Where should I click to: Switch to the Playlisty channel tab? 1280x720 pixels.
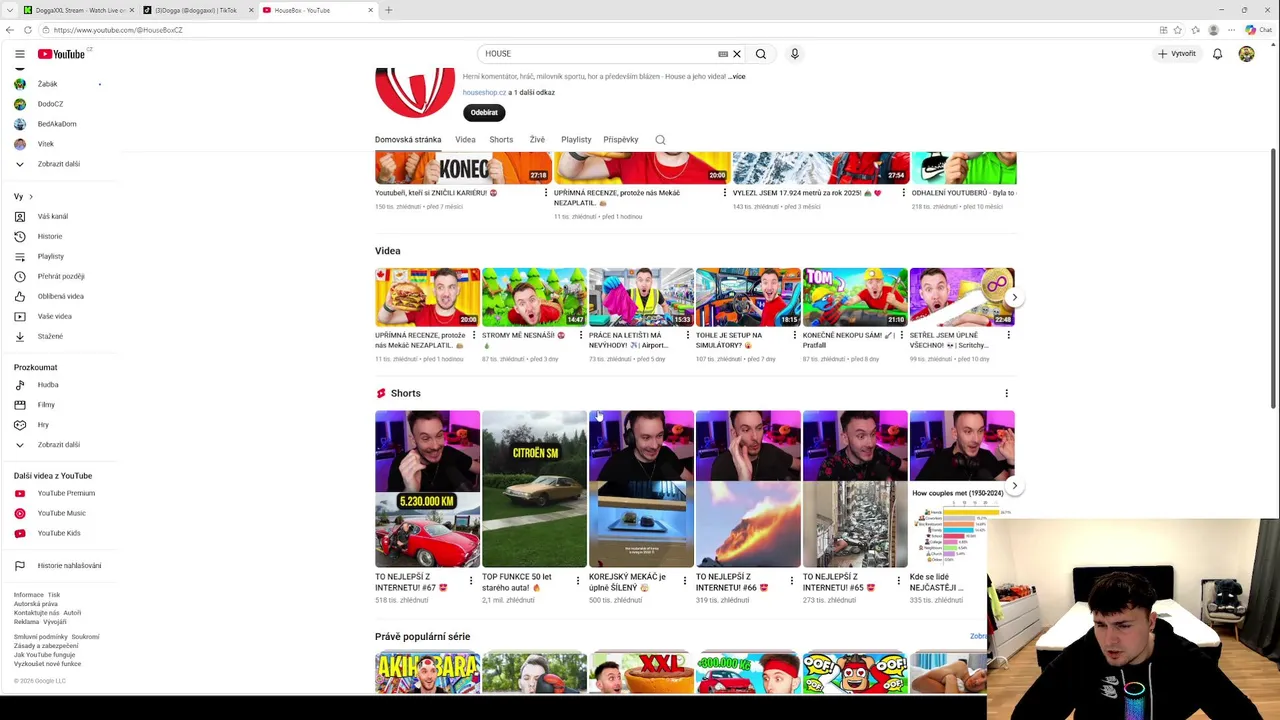[576, 140]
